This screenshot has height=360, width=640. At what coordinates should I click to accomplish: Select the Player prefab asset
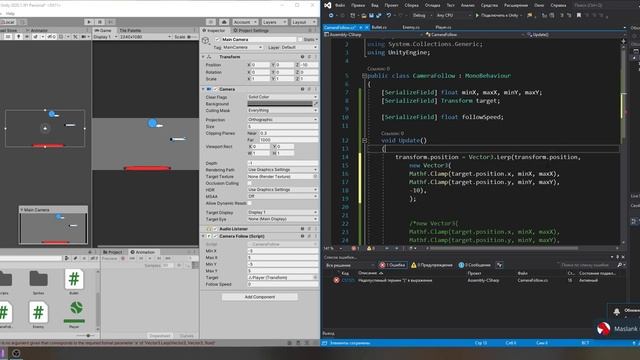pyautogui.click(x=74, y=315)
